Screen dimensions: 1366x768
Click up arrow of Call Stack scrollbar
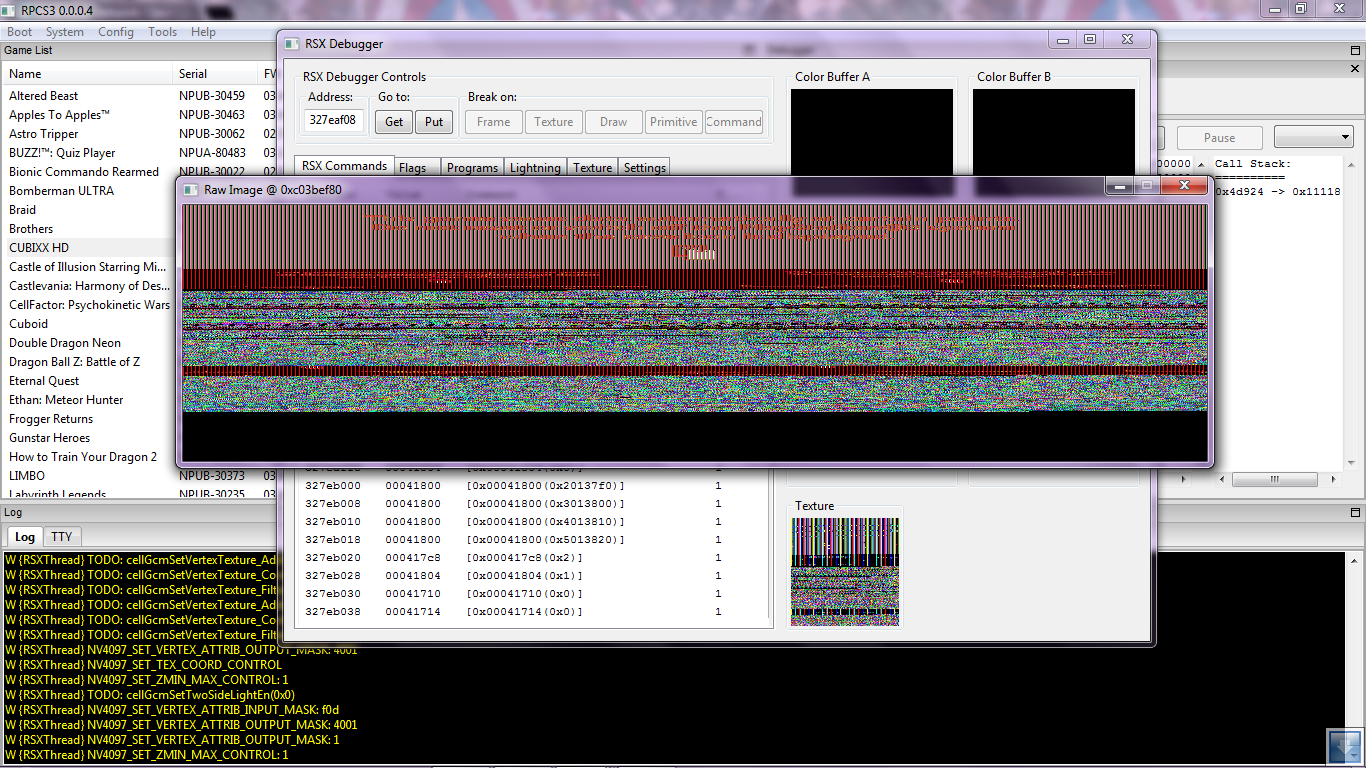pos(1350,165)
